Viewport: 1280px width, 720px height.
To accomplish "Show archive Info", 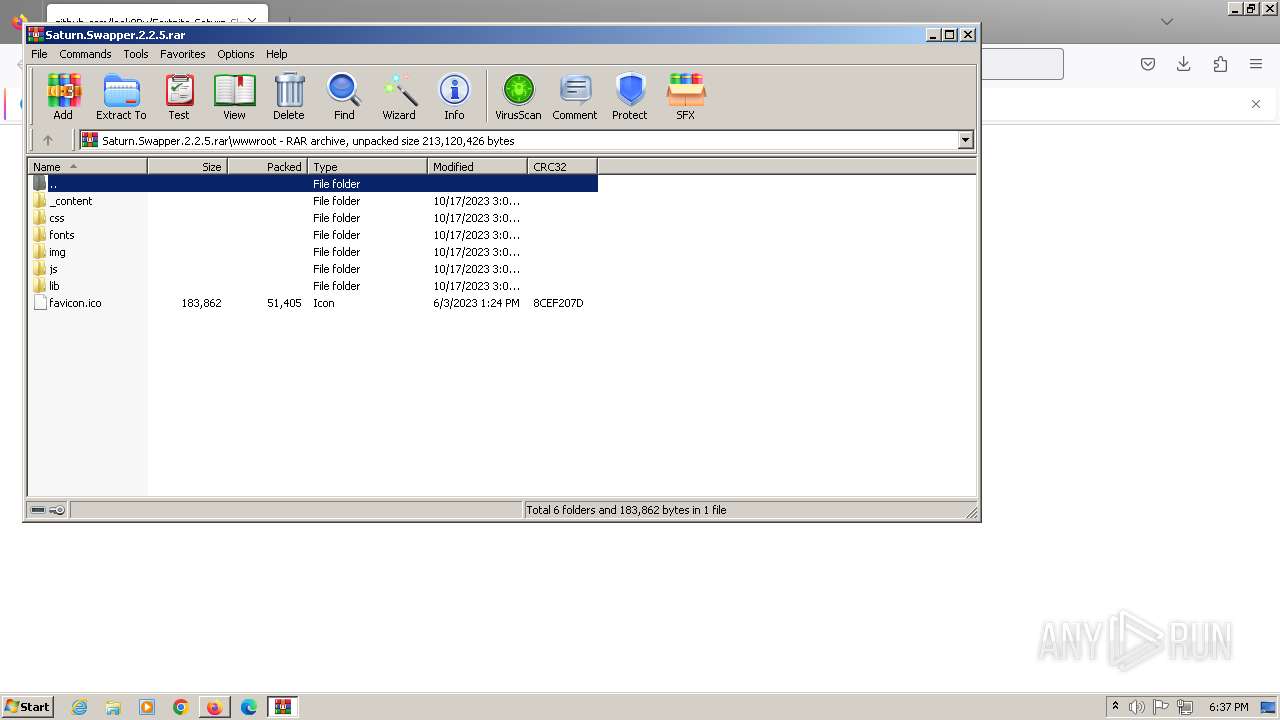I will point(454,97).
